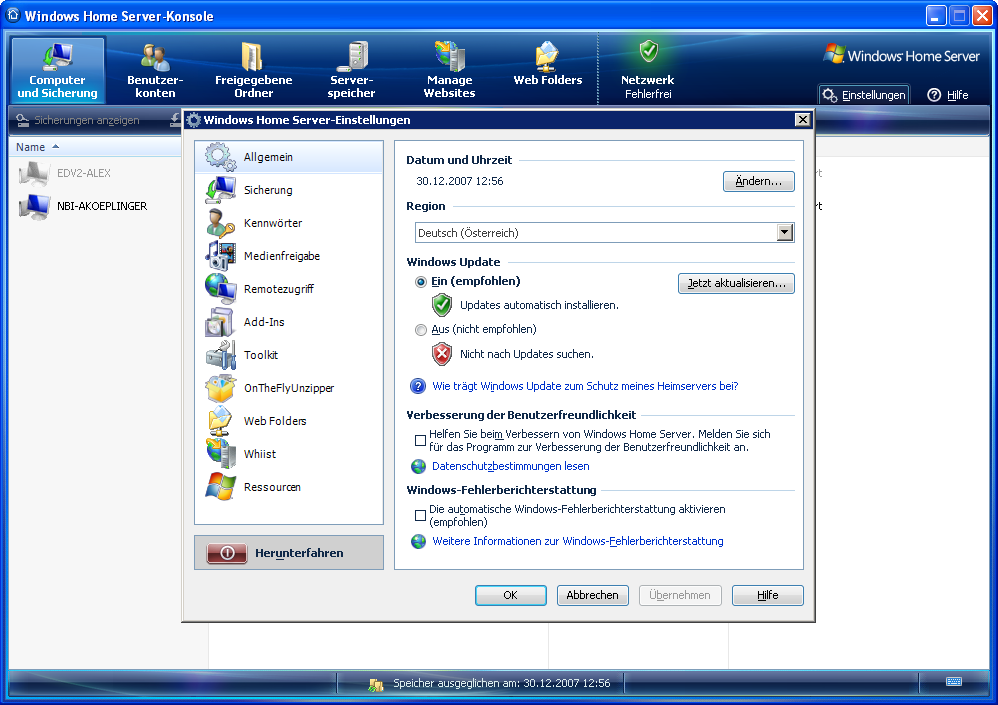998x705 pixels.
Task: Select Kennwörter label in settings list
Action: coord(273,223)
